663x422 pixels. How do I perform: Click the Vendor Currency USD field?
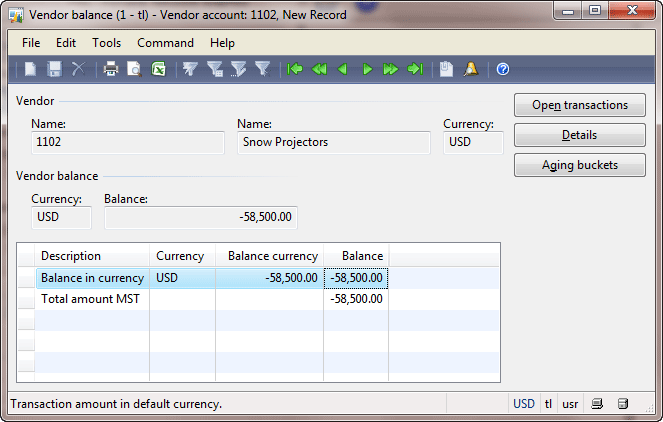(473, 142)
